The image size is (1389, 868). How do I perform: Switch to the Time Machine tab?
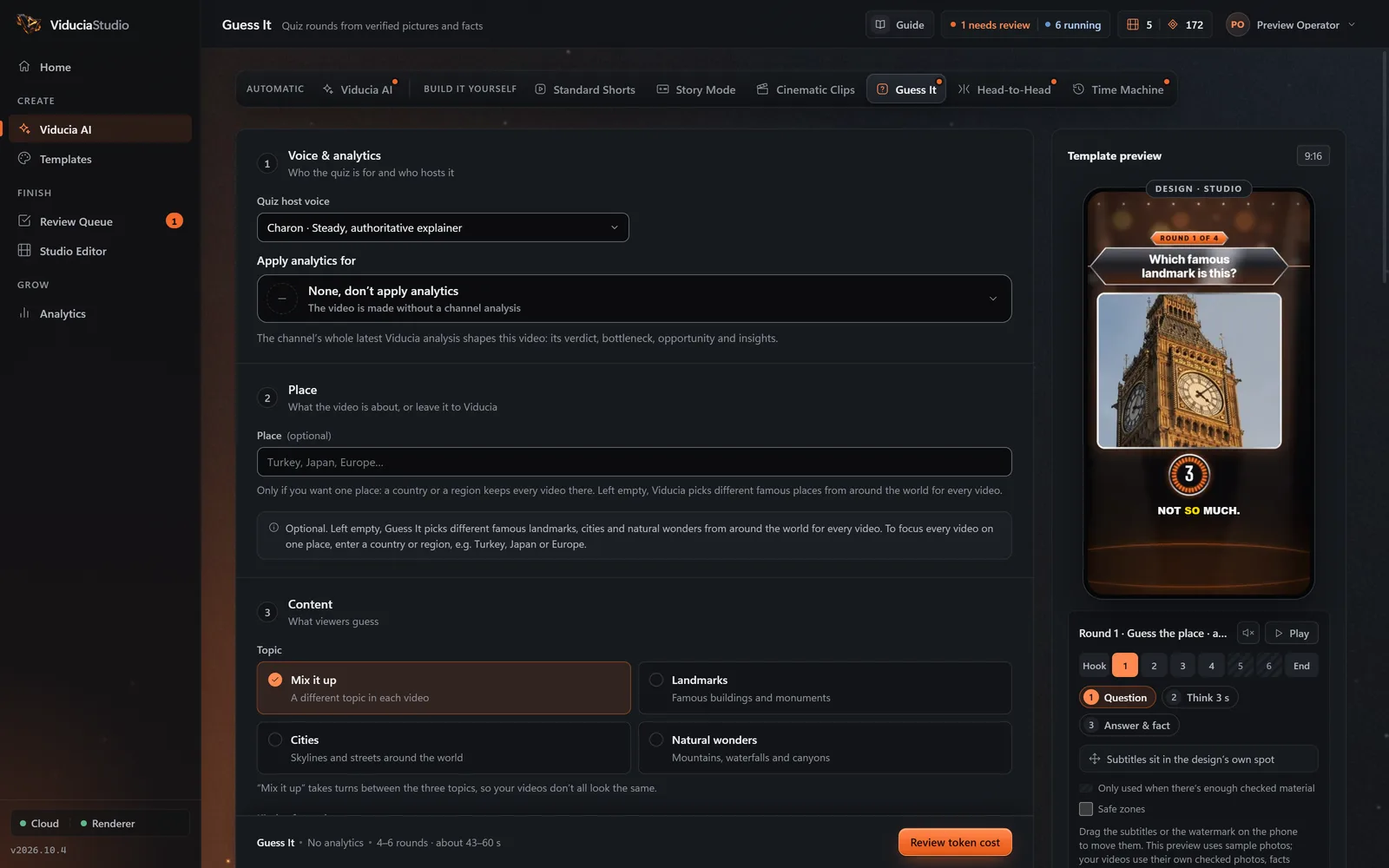point(1118,89)
